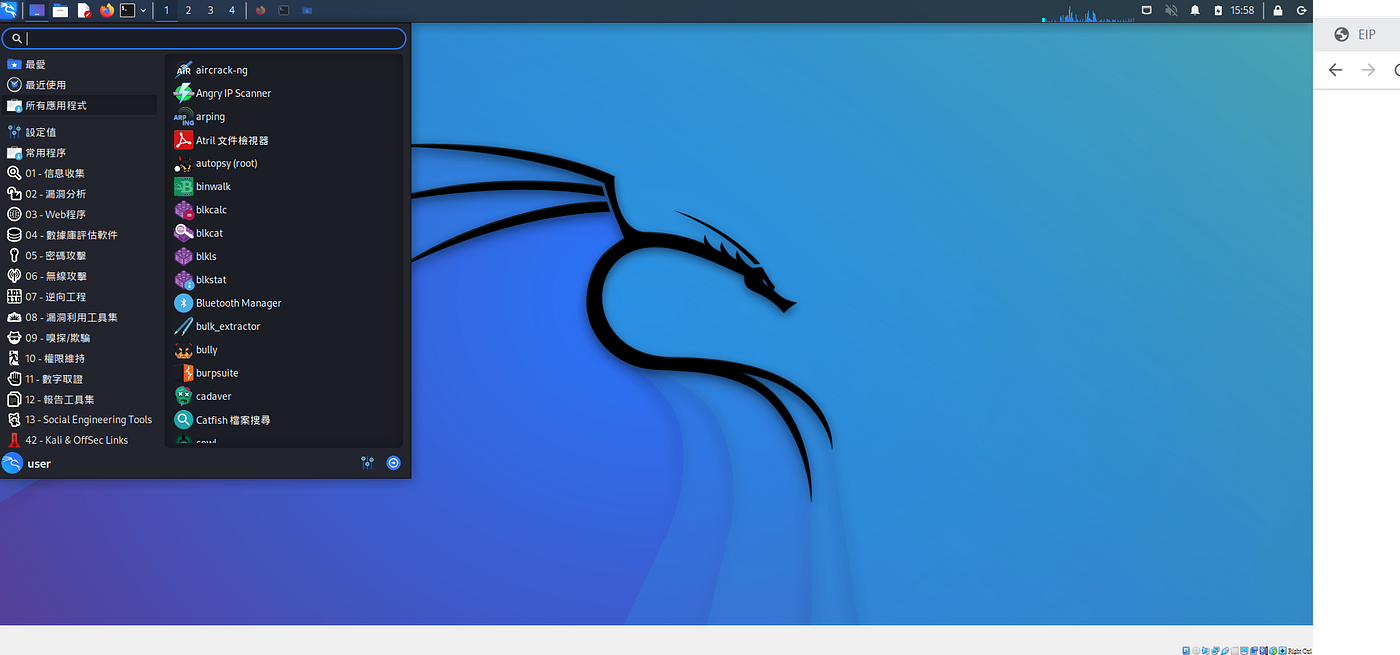Switch to workspace 2
Screen dimensions: 1400x655
[187, 10]
